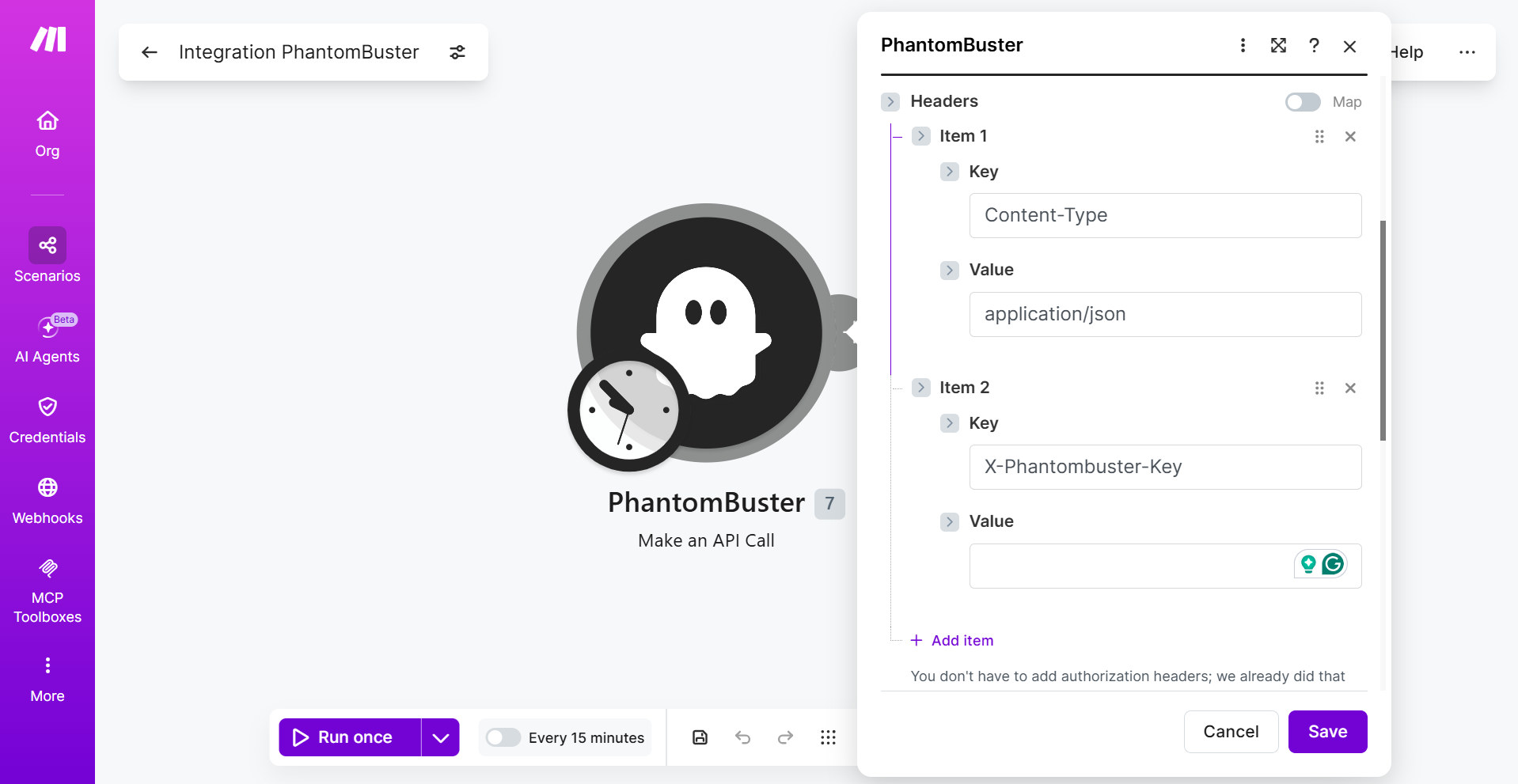
Task: Open MCP Toolboxes section
Action: pos(47,590)
